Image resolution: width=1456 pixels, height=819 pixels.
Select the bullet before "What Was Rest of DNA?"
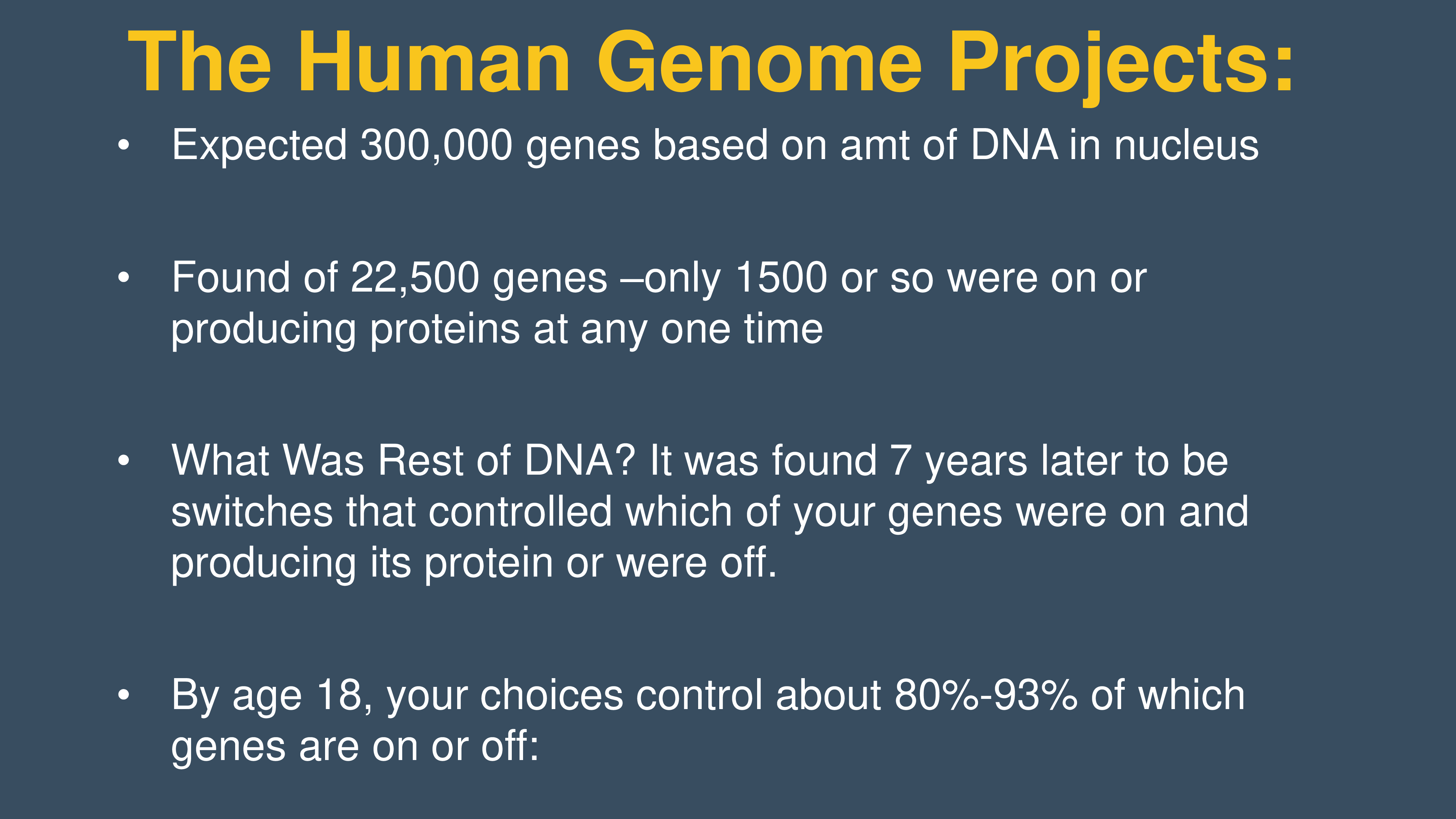pyautogui.click(x=124, y=461)
